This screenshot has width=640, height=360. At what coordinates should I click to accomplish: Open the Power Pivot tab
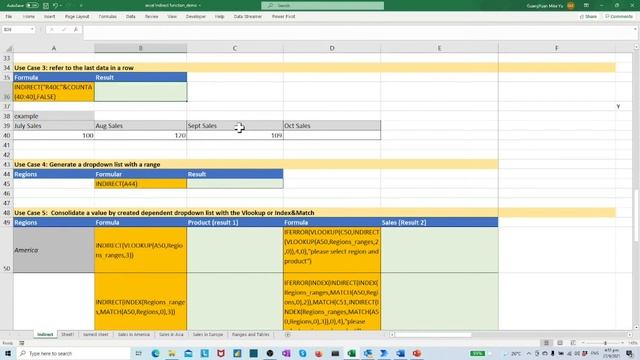point(283,17)
